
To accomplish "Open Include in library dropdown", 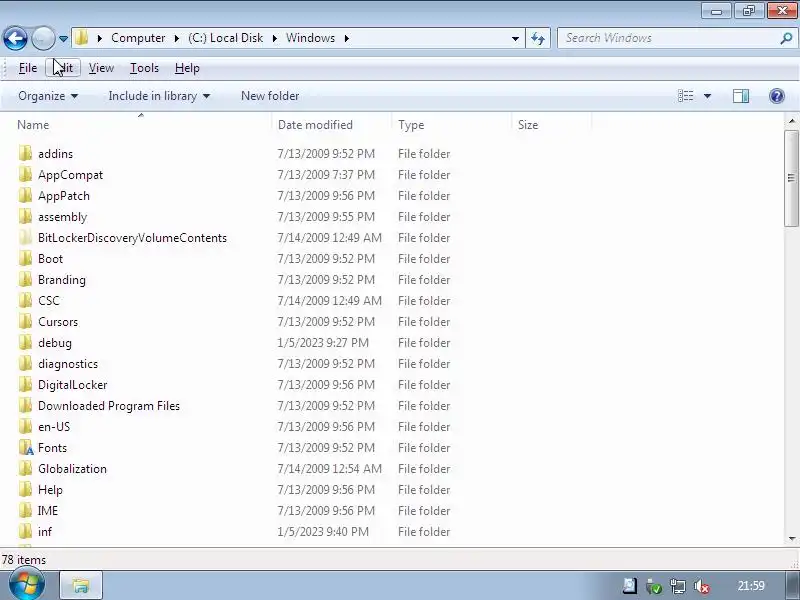I will pos(159,96).
